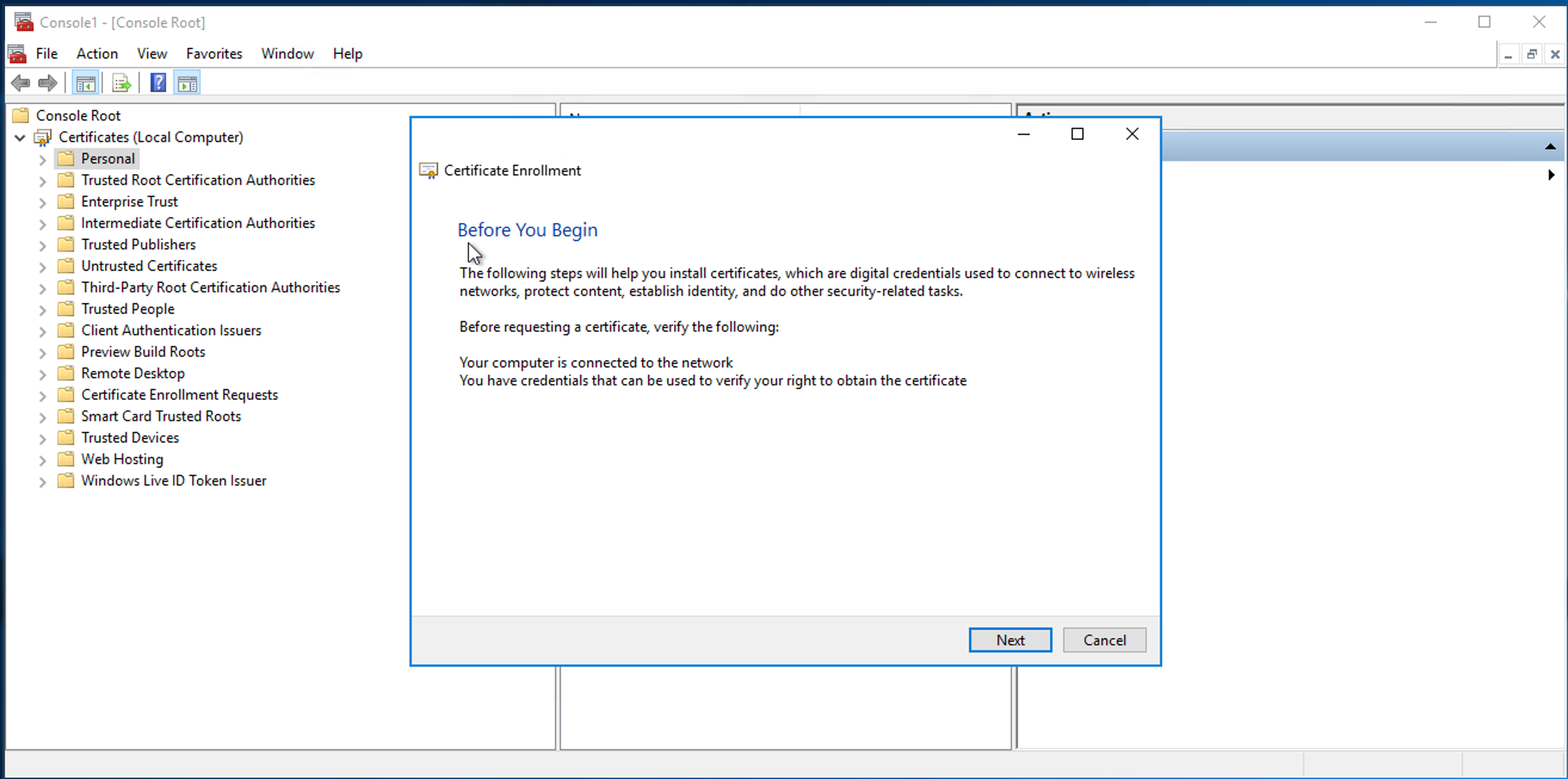Click the Certificate Enrollment wizard certificate icon
Image resolution: width=1568 pixels, height=779 pixels.
point(428,171)
